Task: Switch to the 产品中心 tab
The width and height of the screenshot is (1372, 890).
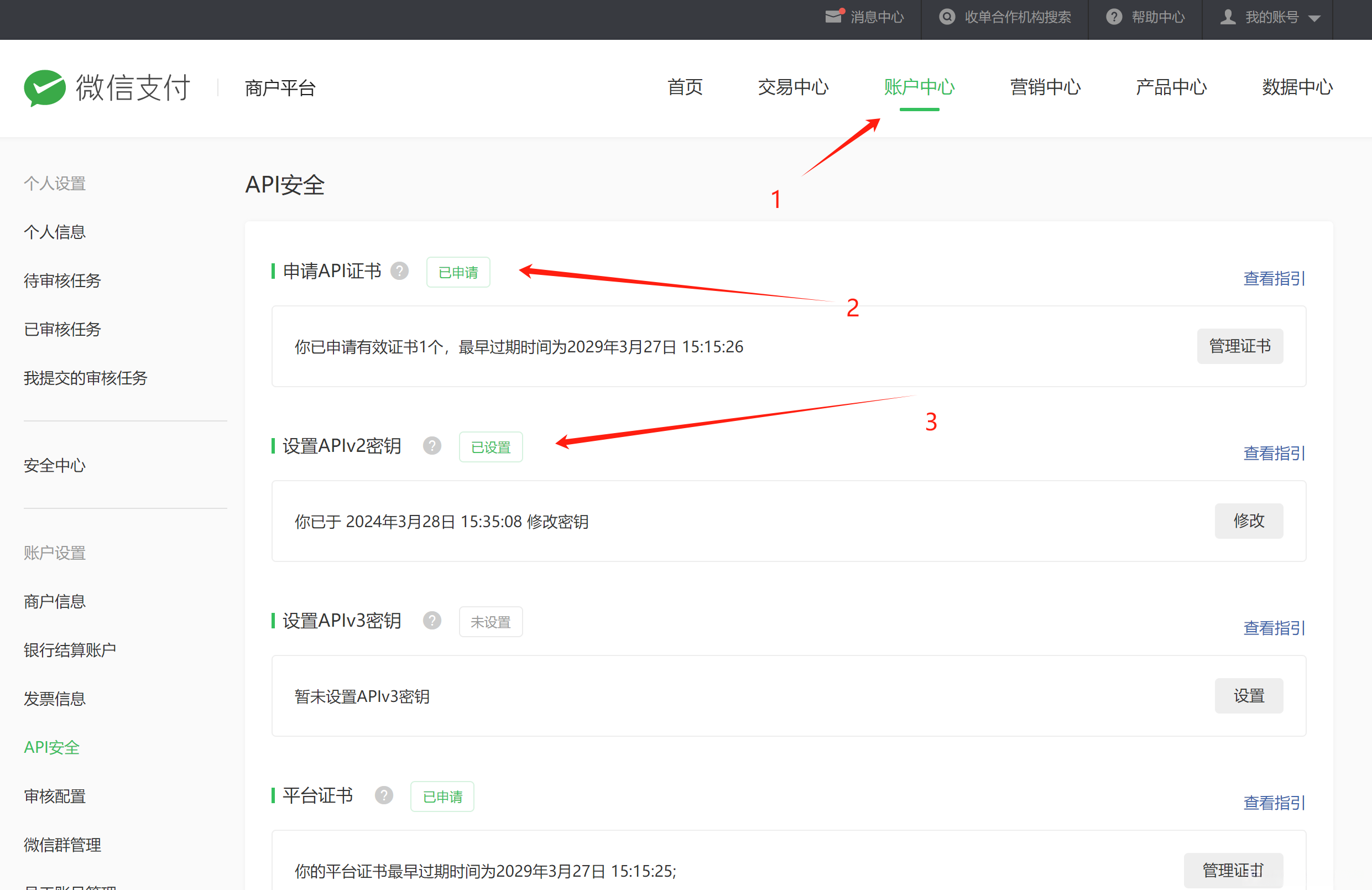Action: (1171, 87)
